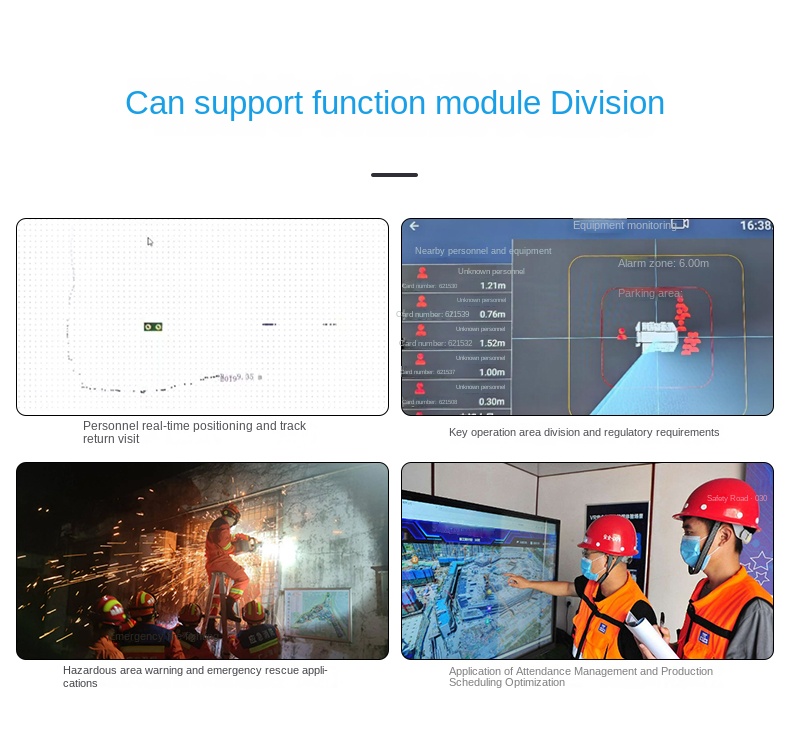Click the back arrow in Equipment monitoring

point(414,226)
